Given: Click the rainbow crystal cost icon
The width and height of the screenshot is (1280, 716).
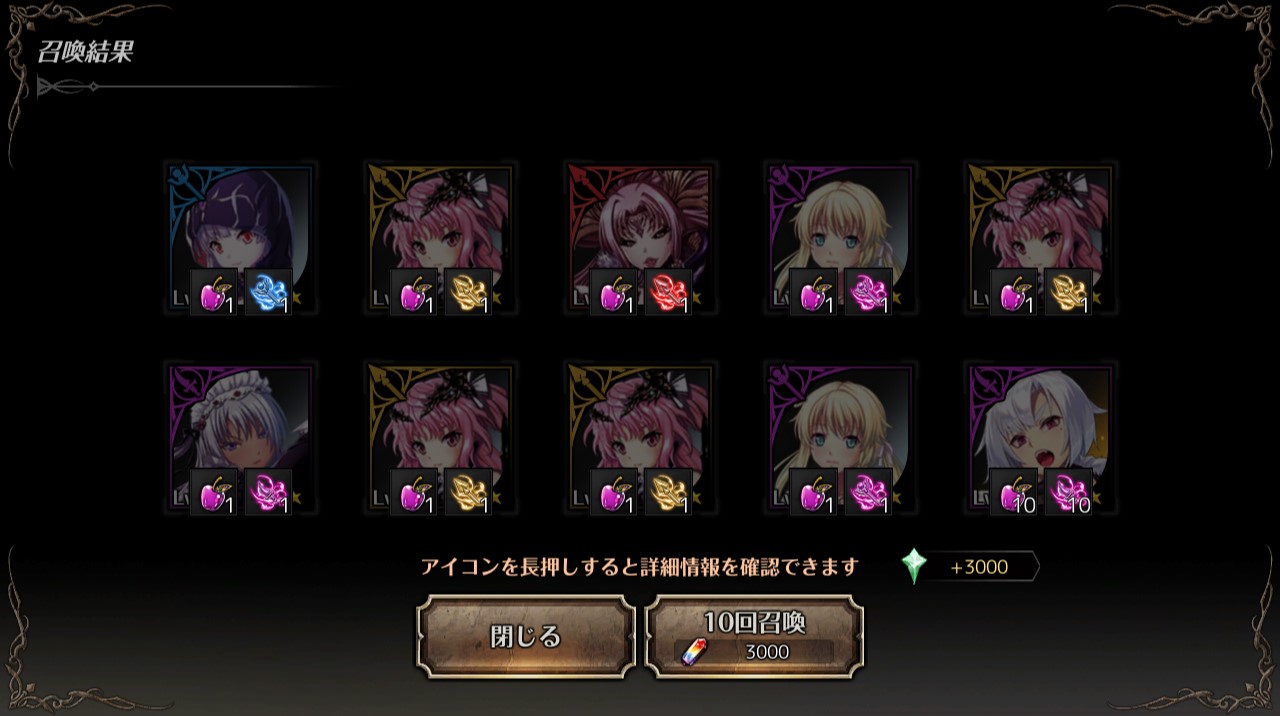Looking at the screenshot, I should click(692, 652).
